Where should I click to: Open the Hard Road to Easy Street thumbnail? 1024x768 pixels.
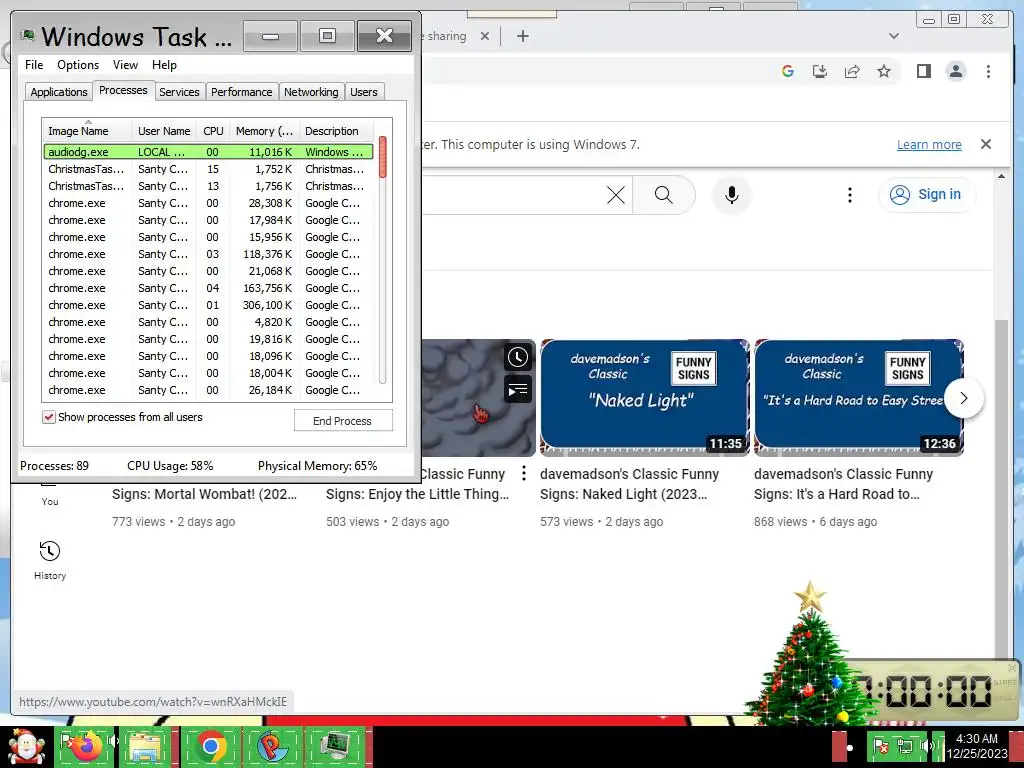point(859,397)
